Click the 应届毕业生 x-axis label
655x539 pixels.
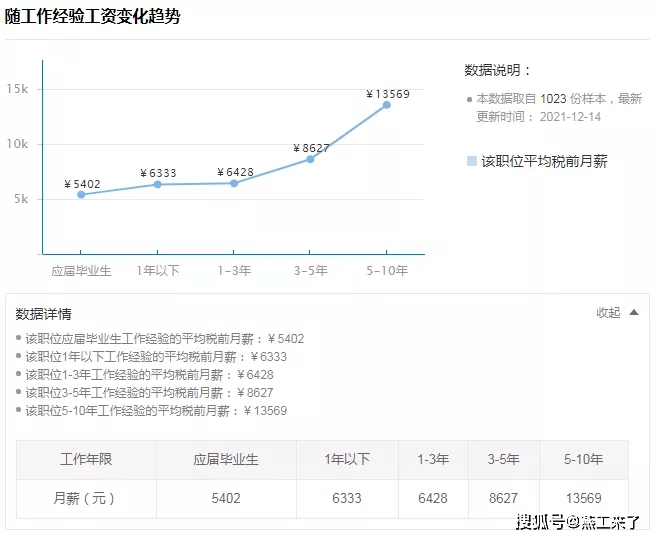click(x=81, y=270)
